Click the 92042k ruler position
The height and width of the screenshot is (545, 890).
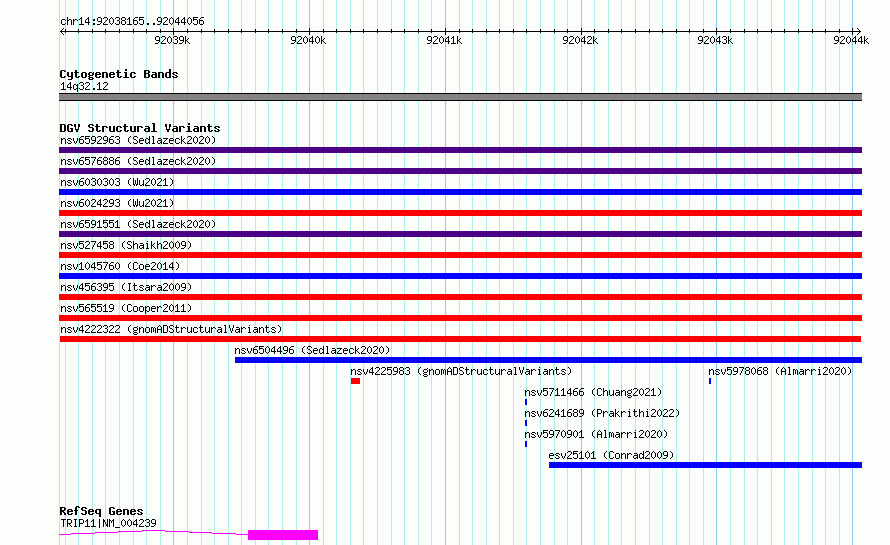580,40
